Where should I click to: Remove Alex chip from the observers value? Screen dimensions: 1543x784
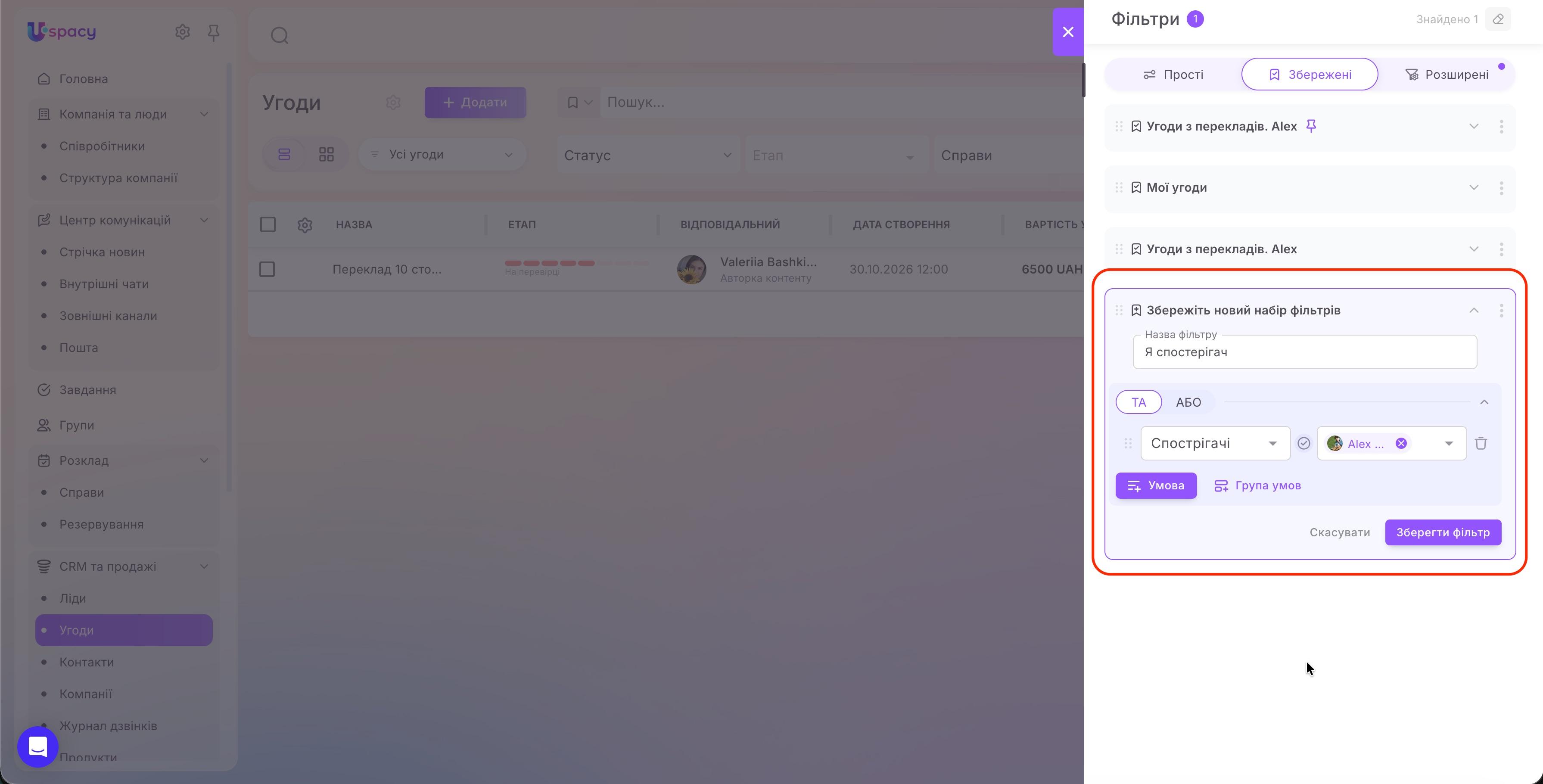pyautogui.click(x=1401, y=443)
